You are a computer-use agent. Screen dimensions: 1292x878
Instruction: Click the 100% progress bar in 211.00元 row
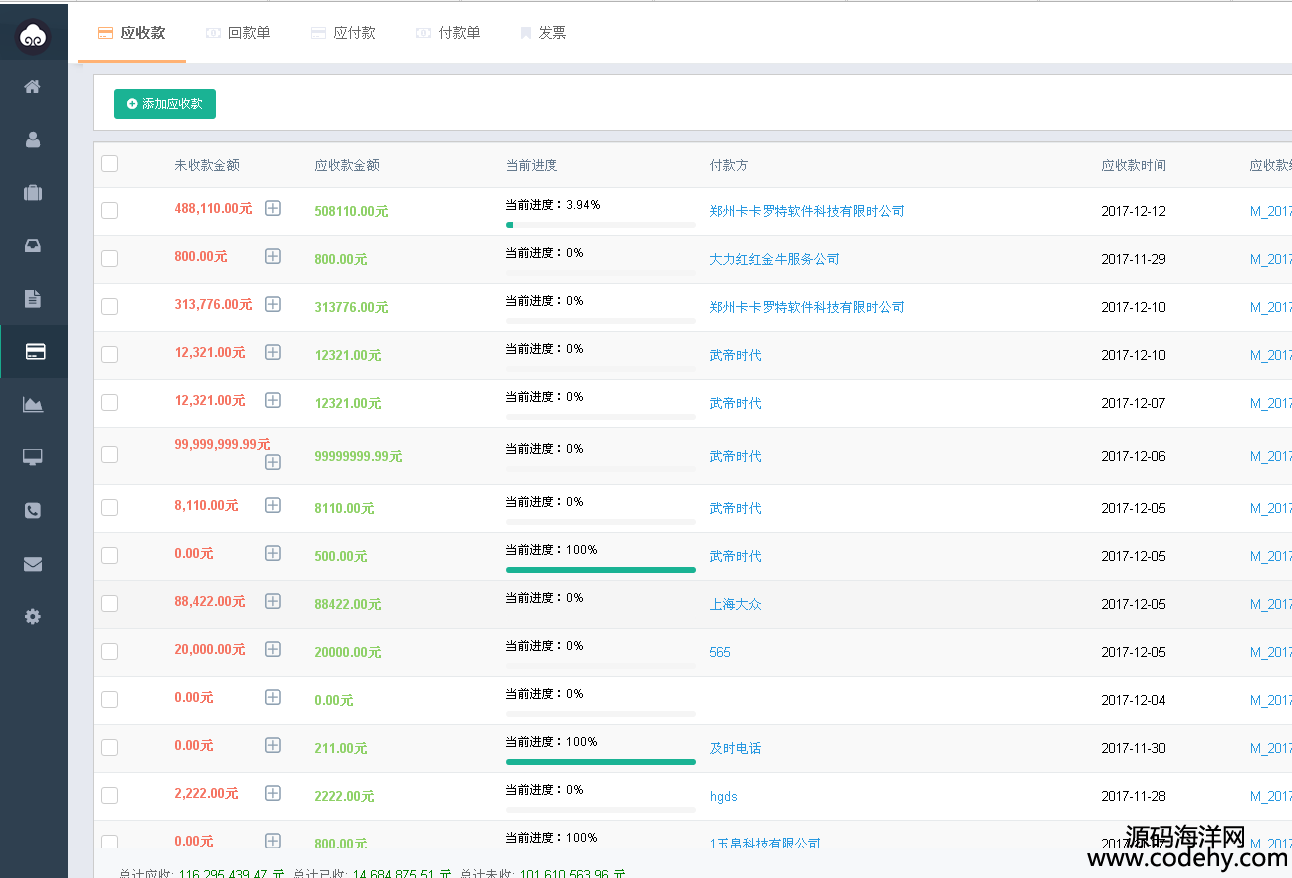pos(601,762)
